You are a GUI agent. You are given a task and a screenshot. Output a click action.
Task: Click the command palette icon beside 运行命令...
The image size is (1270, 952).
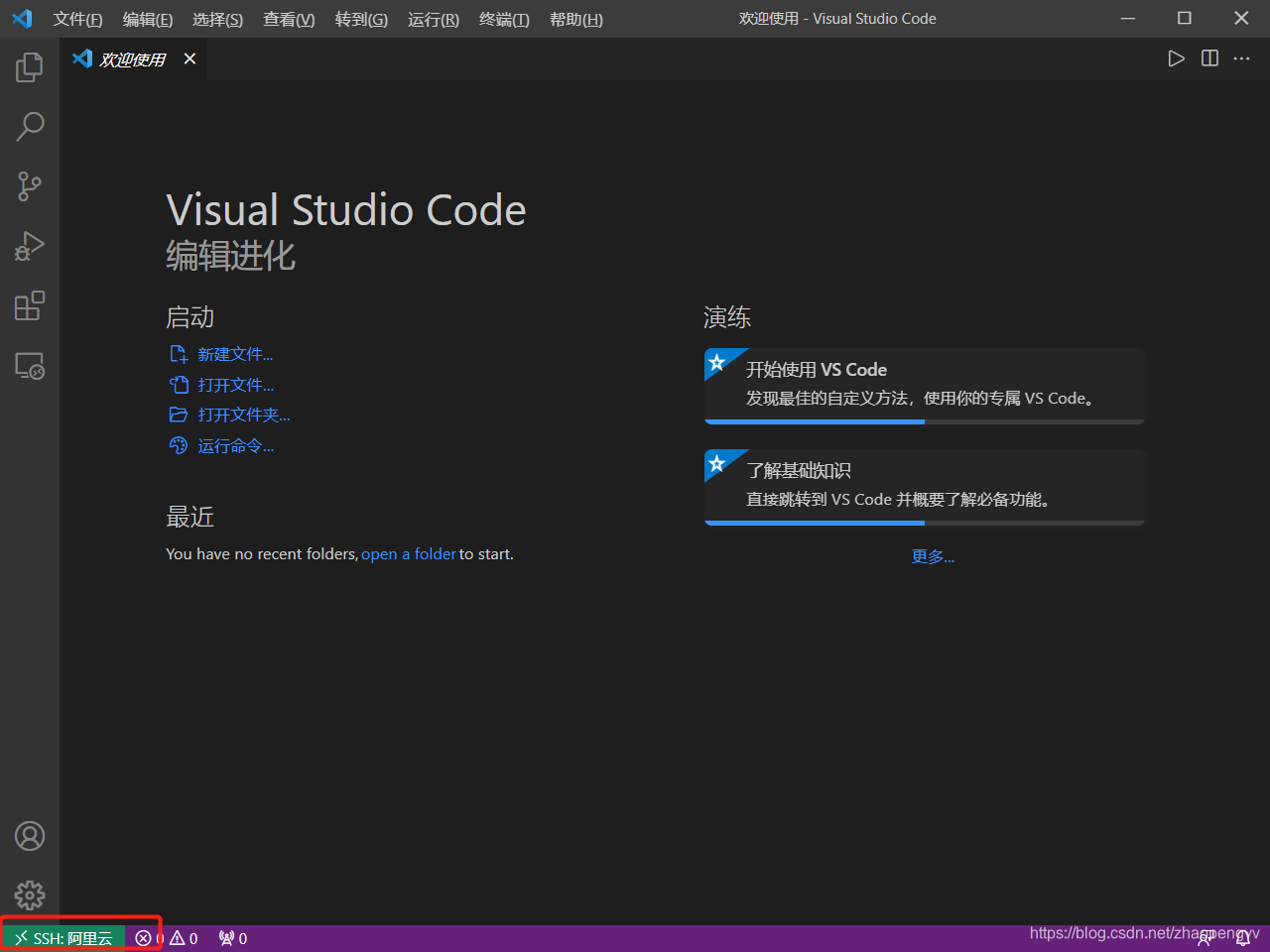pos(179,446)
